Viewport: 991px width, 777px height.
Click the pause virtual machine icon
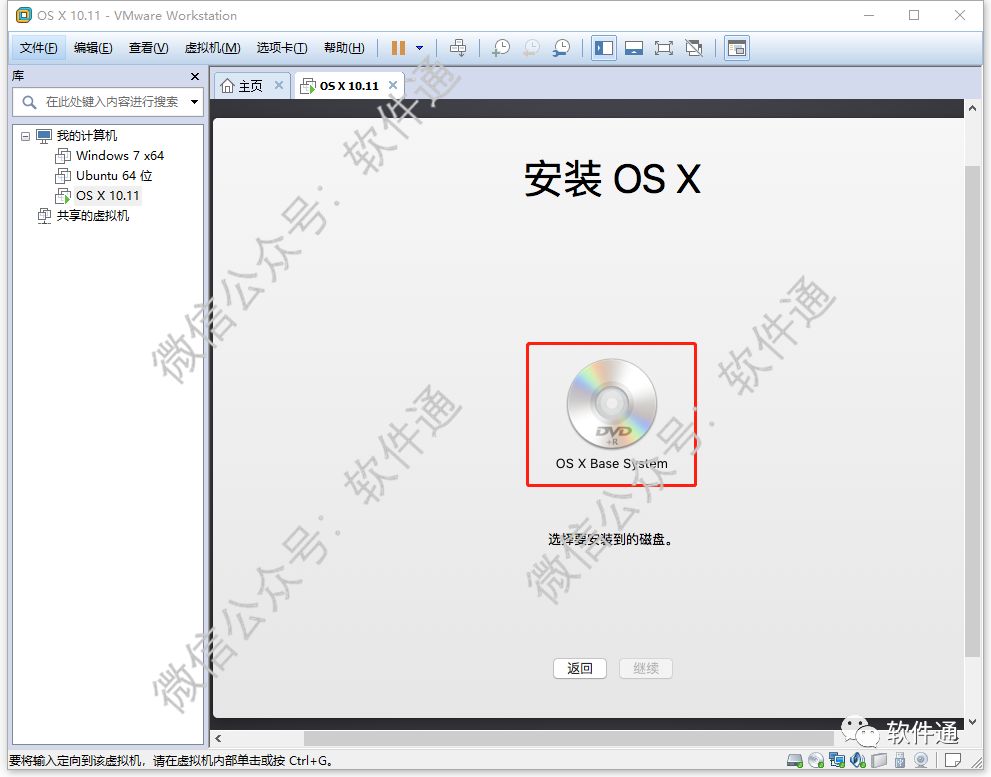click(x=398, y=48)
